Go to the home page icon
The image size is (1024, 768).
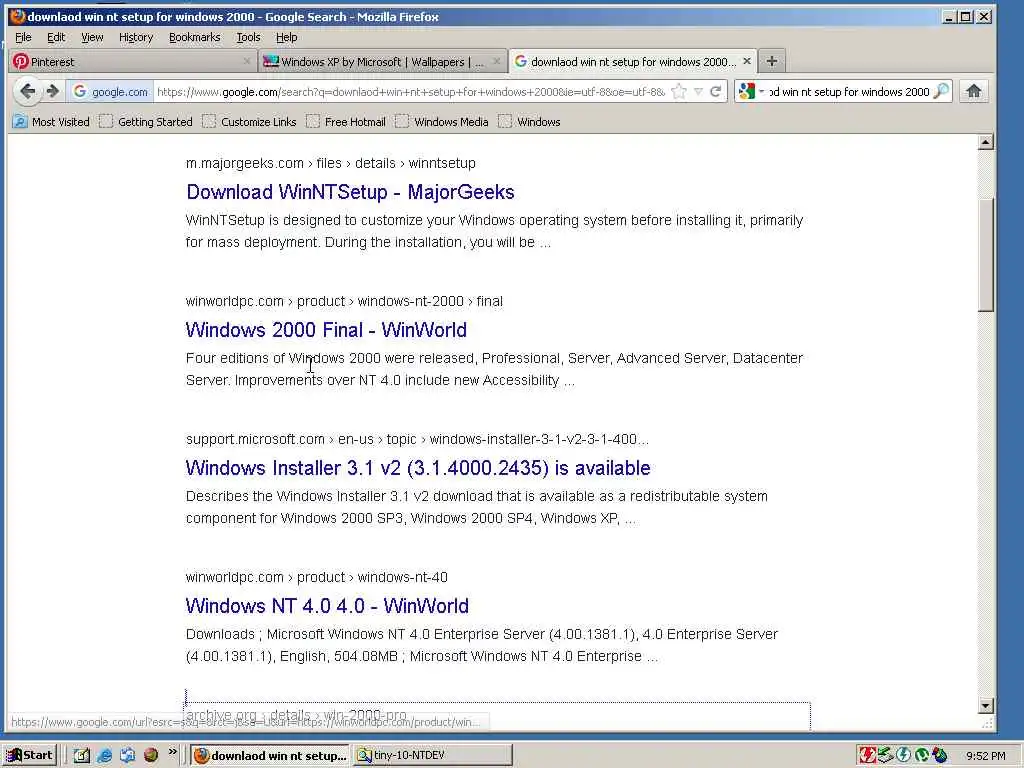[974, 91]
